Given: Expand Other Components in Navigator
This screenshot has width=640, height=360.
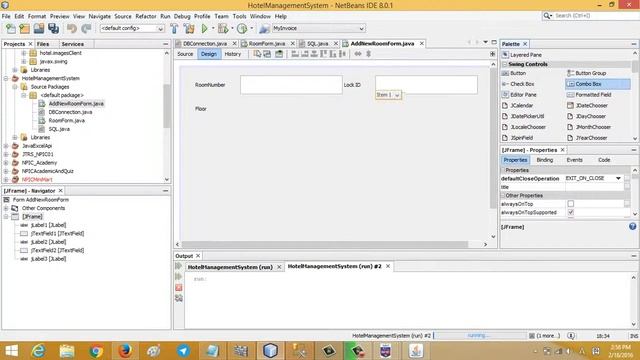Looking at the screenshot, I should [6, 208].
